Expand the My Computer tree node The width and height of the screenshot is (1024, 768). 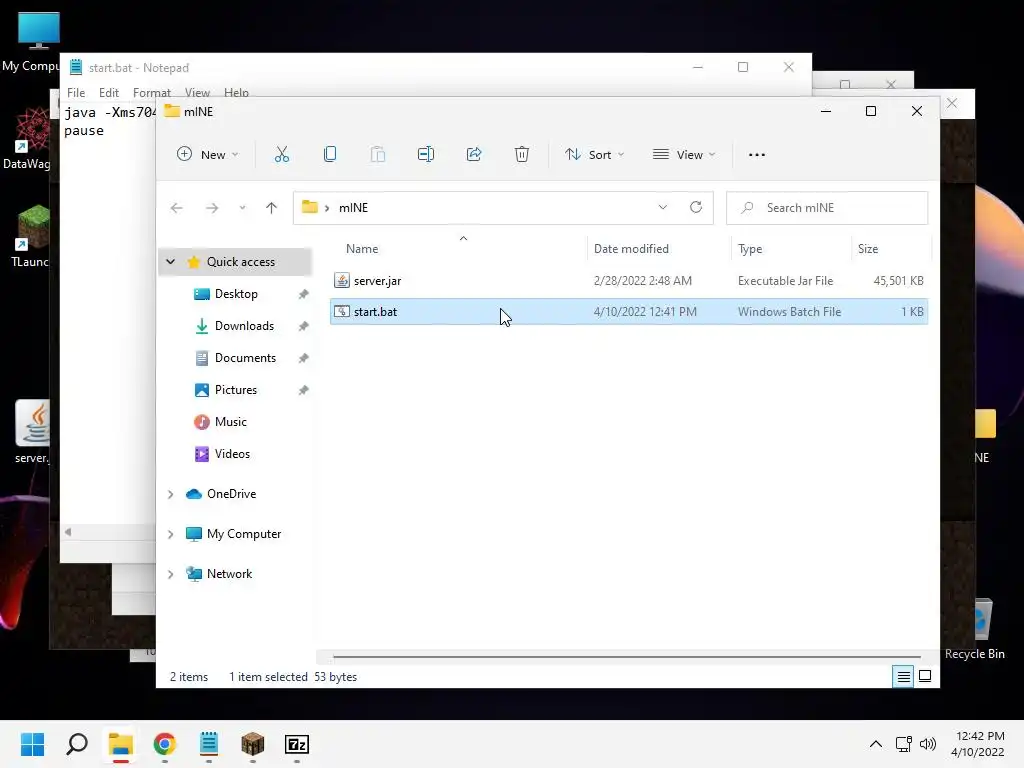click(170, 534)
